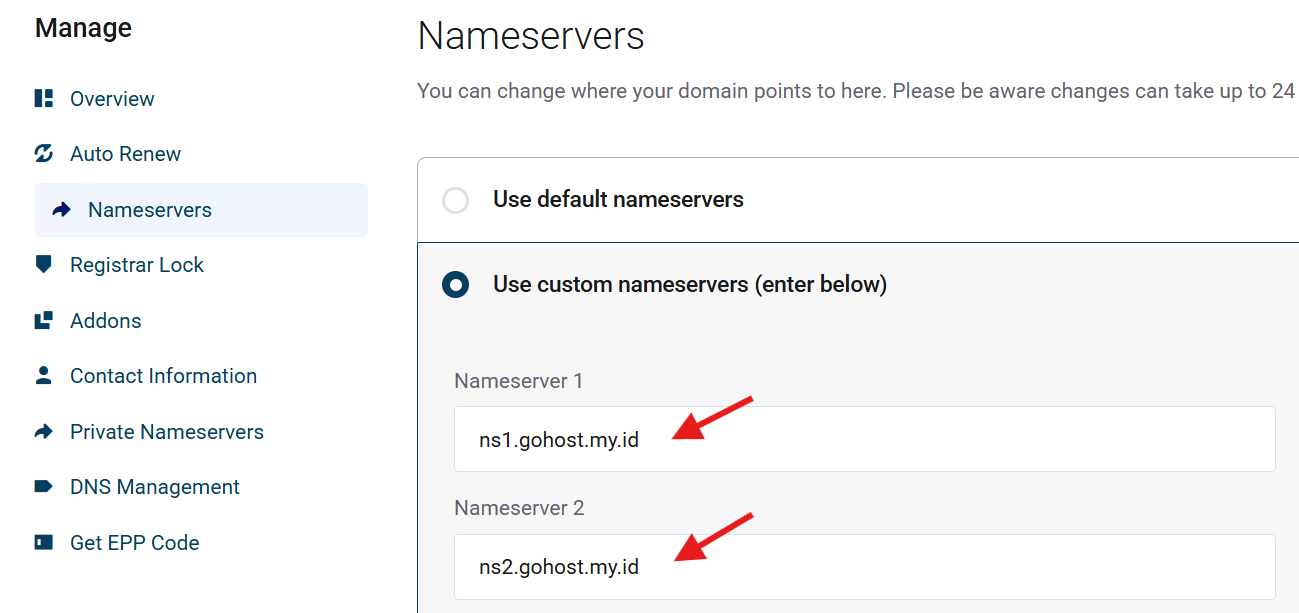Click the Contact Information person icon
Image resolution: width=1299 pixels, height=613 pixels.
coord(43,376)
